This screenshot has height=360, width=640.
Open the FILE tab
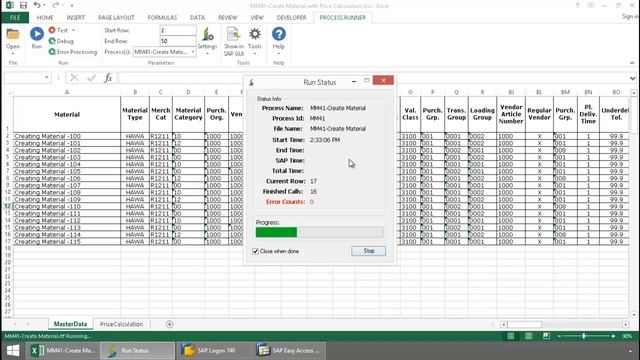pos(15,18)
